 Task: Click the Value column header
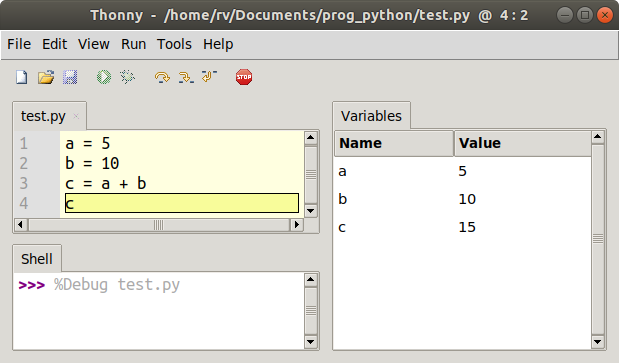523,143
